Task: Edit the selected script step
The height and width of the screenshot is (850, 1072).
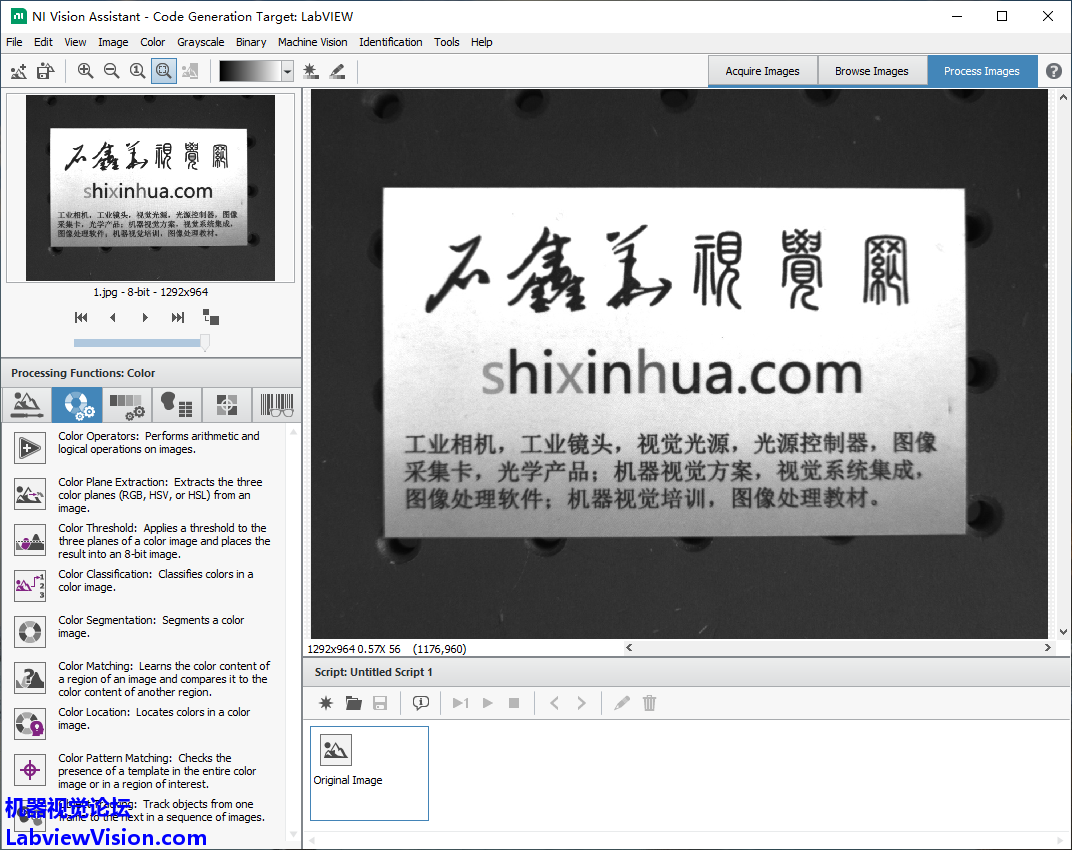Action: click(x=621, y=703)
